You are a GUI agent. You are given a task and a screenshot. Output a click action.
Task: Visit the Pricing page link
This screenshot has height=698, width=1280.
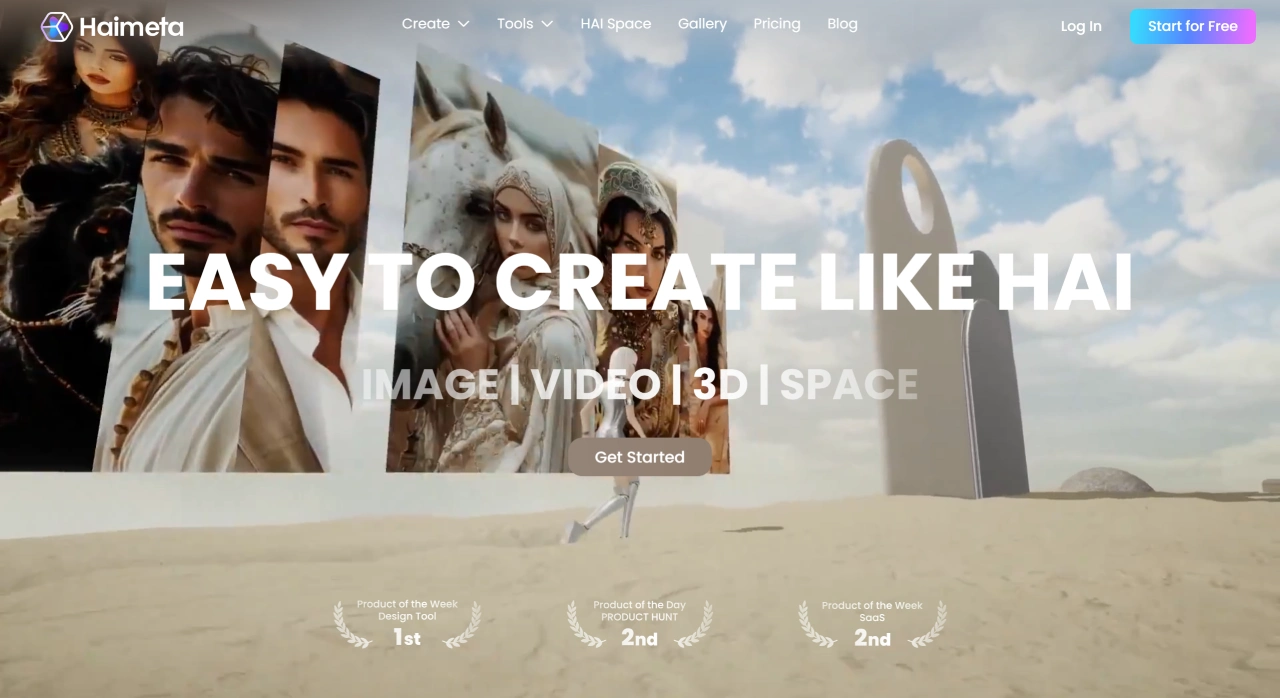pyautogui.click(x=777, y=24)
